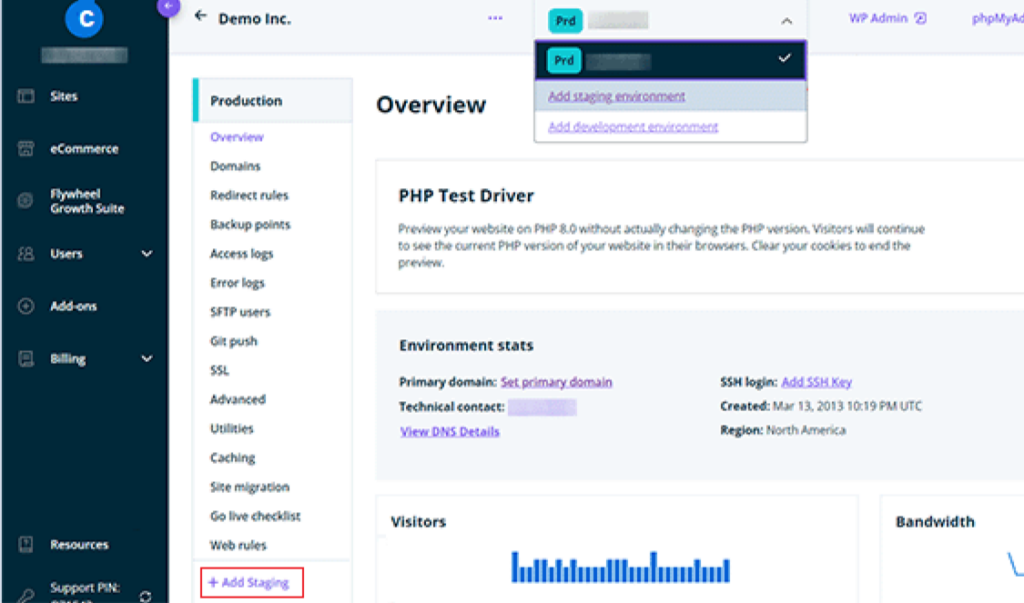The width and height of the screenshot is (1024, 603).
Task: Collapse the environment selector dropdown
Action: click(786, 20)
